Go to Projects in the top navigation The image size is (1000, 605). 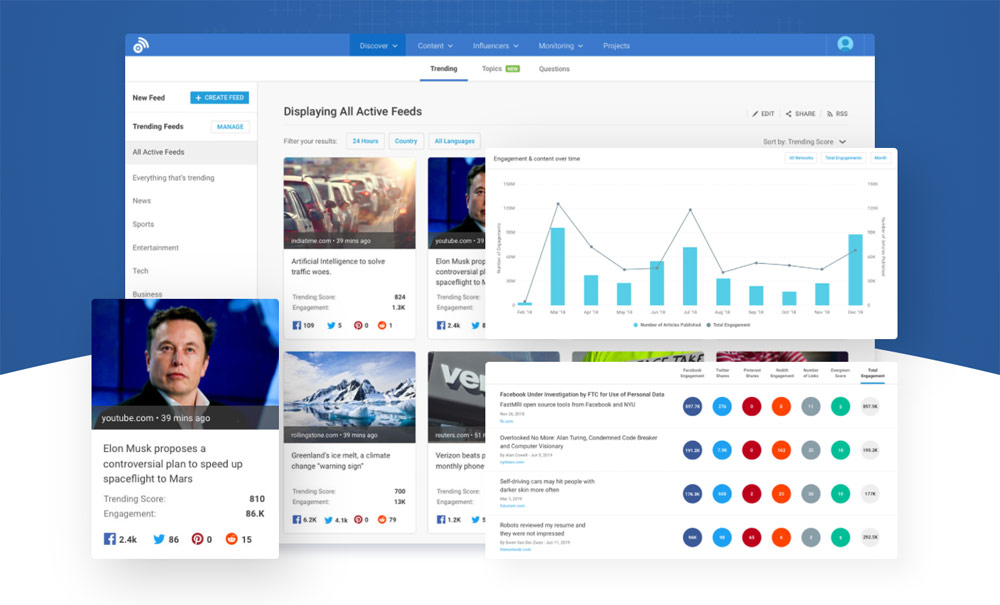[616, 46]
